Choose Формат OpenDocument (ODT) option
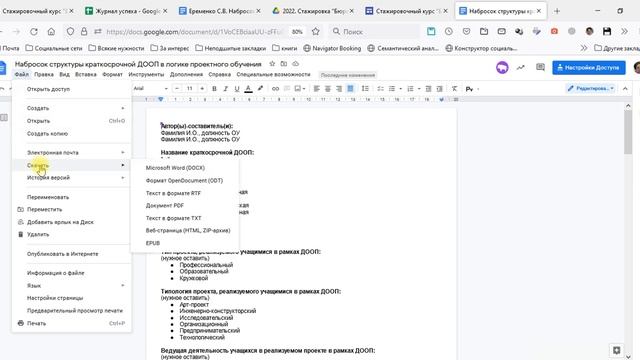The width and height of the screenshot is (640, 360). coord(184,180)
